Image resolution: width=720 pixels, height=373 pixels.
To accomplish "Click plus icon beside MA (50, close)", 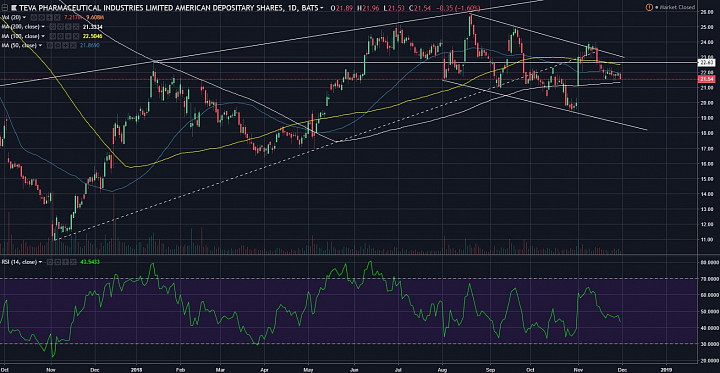I will [66, 45].
